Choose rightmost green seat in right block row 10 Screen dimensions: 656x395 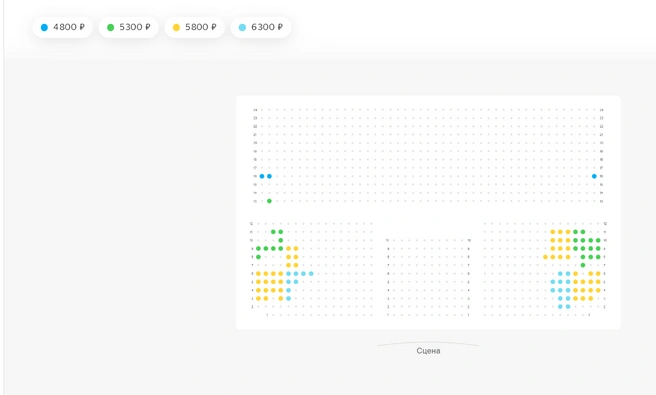pos(598,240)
